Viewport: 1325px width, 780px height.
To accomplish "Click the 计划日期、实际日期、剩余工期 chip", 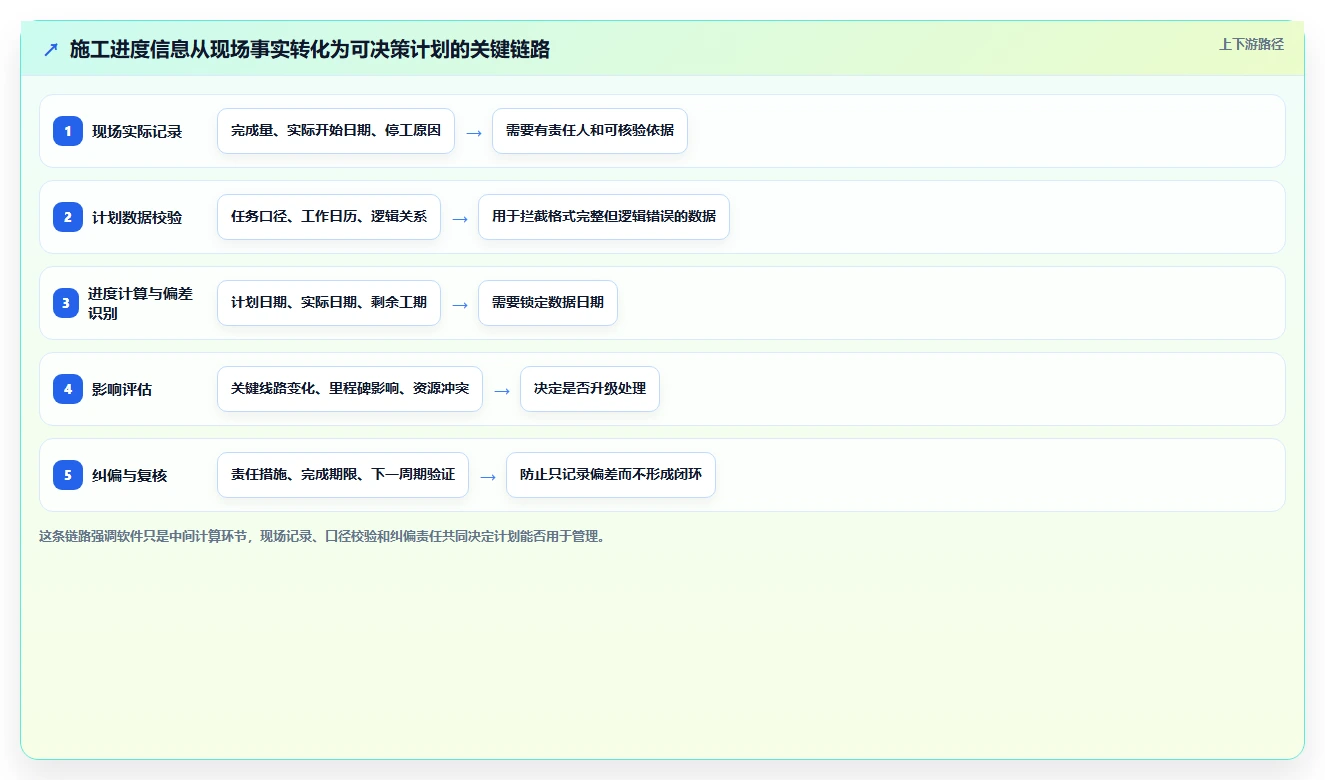I will click(329, 303).
